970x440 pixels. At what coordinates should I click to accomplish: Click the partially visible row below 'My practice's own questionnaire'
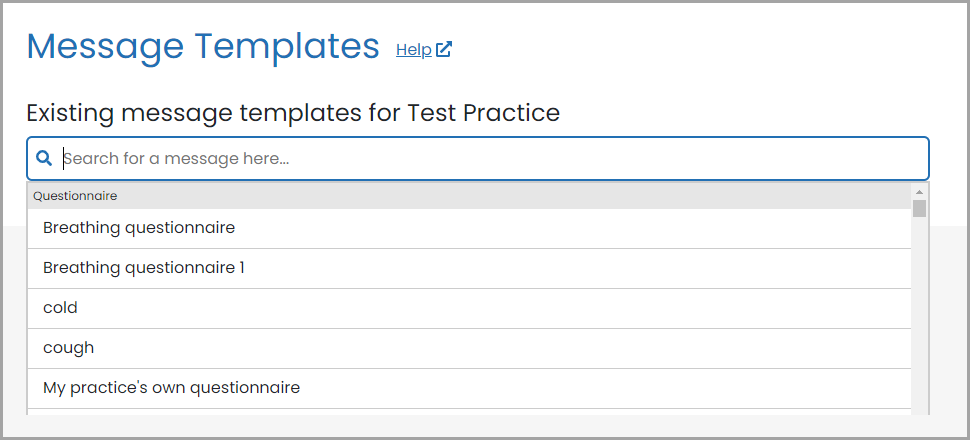(469, 412)
